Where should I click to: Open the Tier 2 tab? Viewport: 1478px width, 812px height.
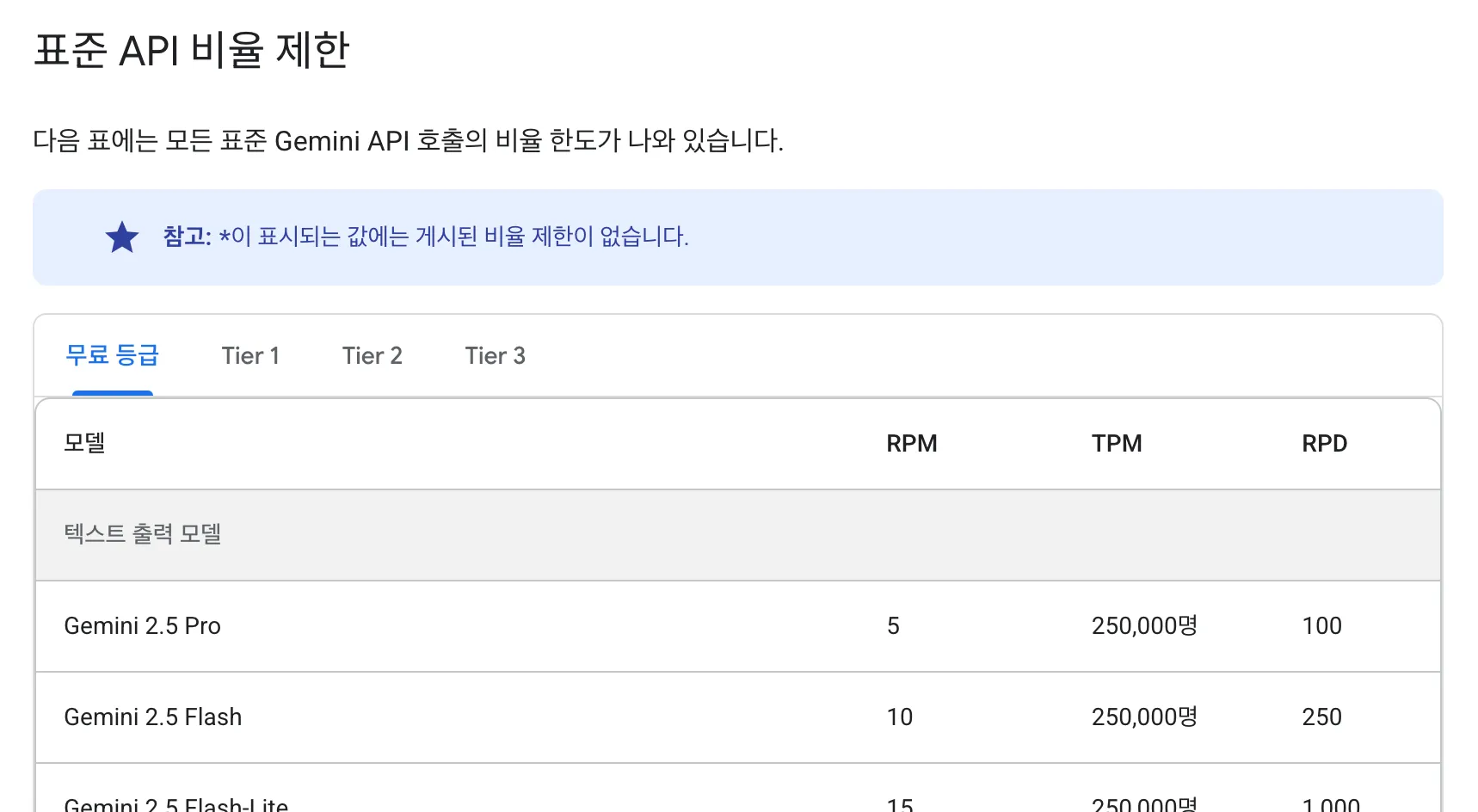click(x=372, y=355)
